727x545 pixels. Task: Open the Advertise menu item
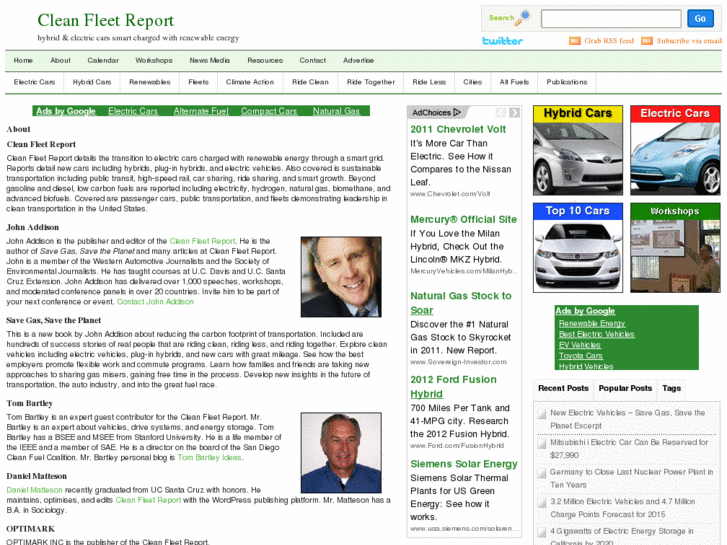point(358,60)
